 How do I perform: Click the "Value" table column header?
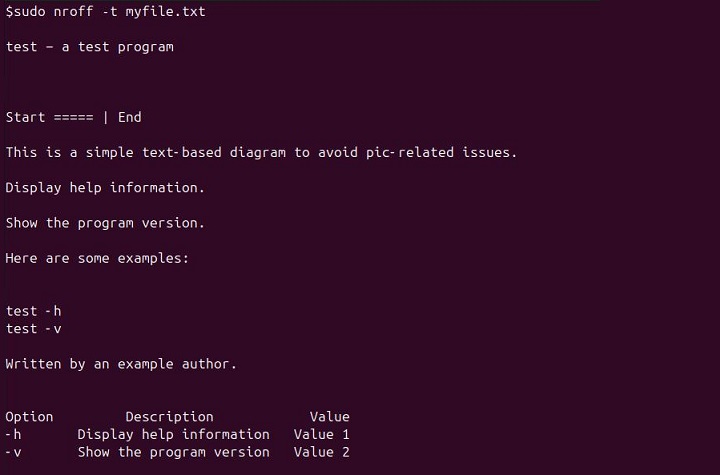[x=329, y=417]
